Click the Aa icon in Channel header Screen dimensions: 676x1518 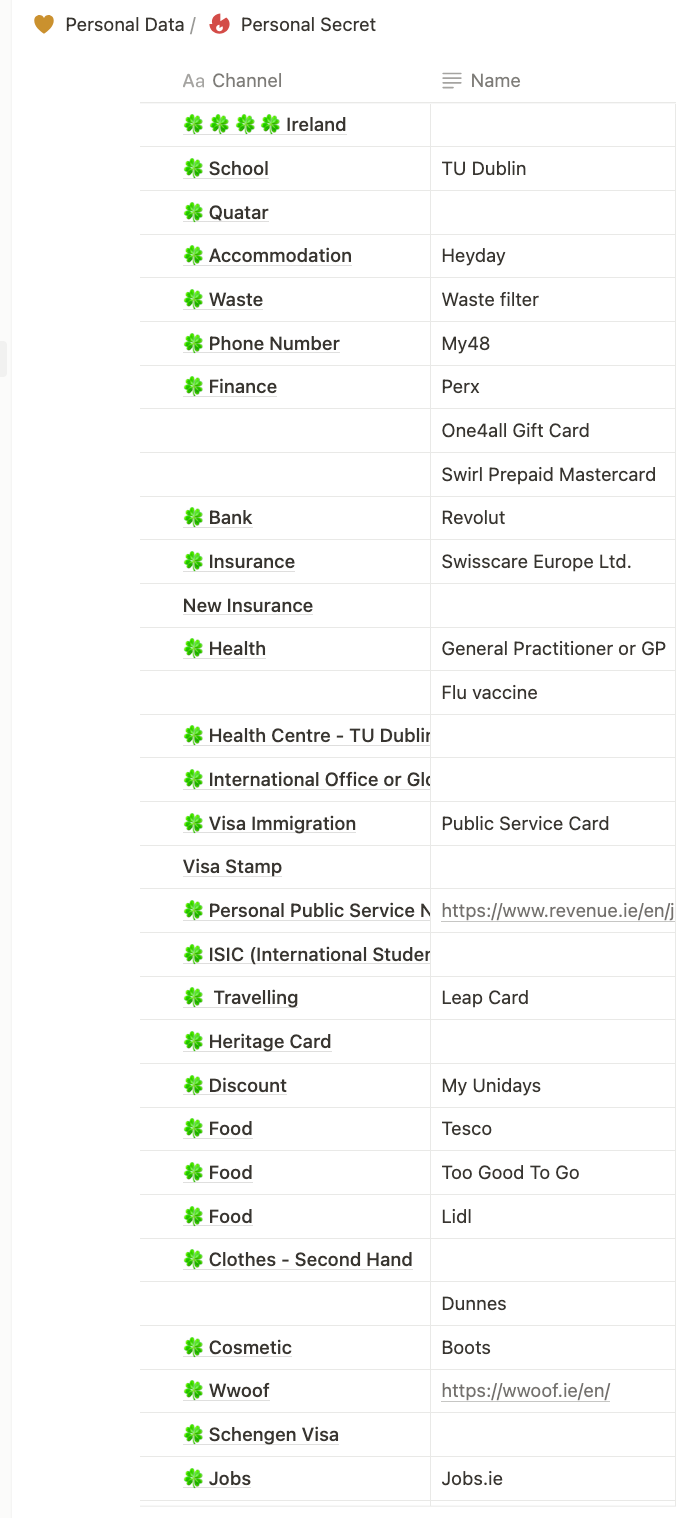click(194, 81)
